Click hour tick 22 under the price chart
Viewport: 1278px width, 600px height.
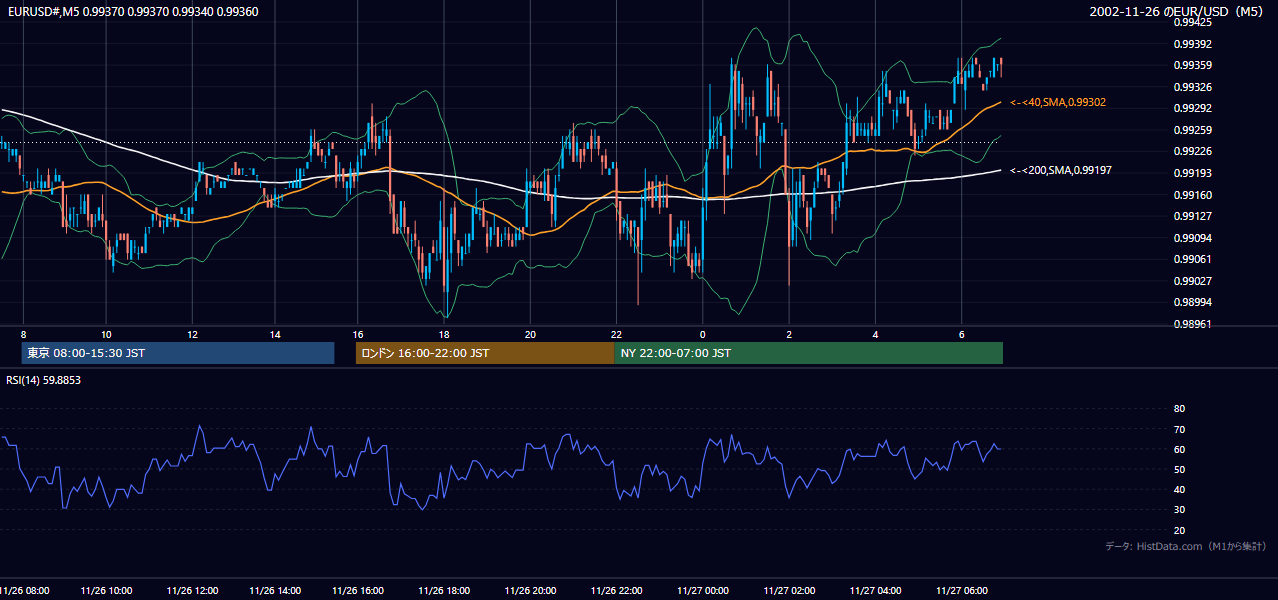pyautogui.click(x=617, y=334)
